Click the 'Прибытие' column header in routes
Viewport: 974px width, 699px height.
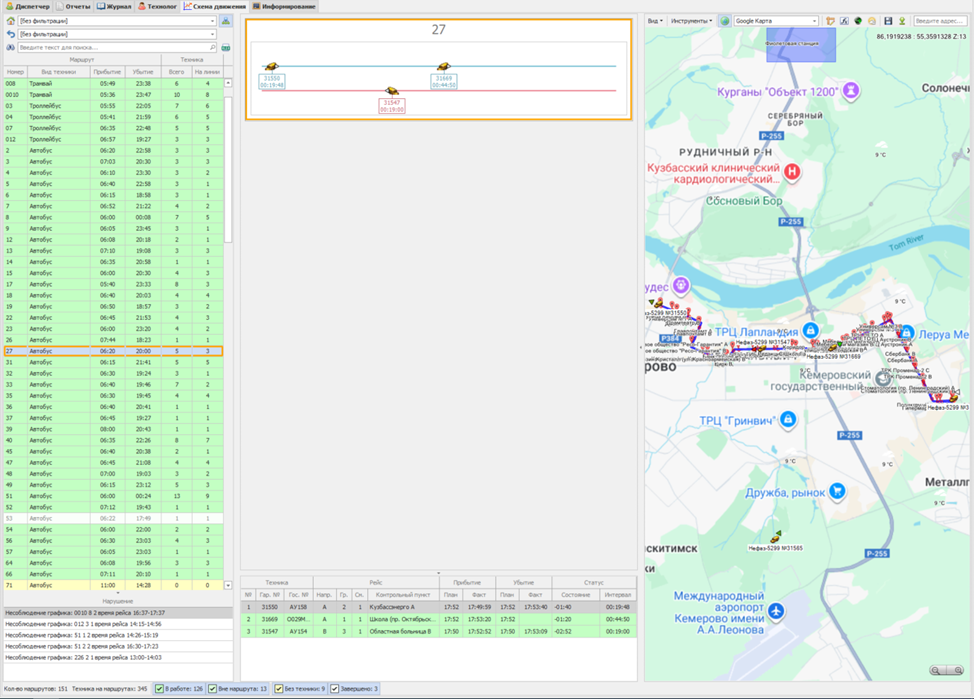point(107,72)
